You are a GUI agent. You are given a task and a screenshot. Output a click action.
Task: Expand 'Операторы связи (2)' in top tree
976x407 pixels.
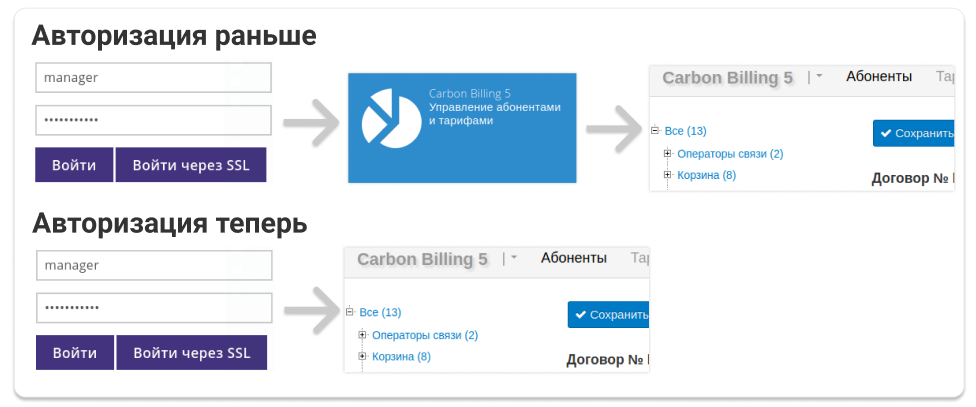point(668,153)
